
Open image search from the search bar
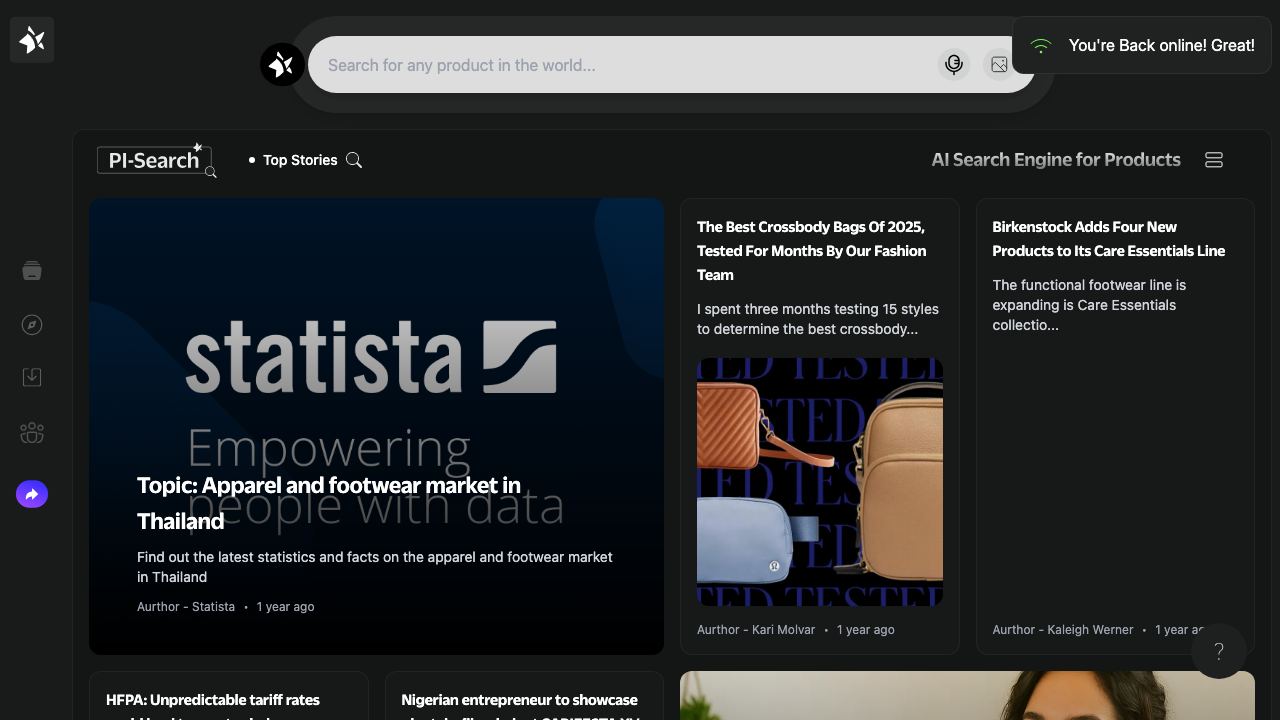click(999, 65)
